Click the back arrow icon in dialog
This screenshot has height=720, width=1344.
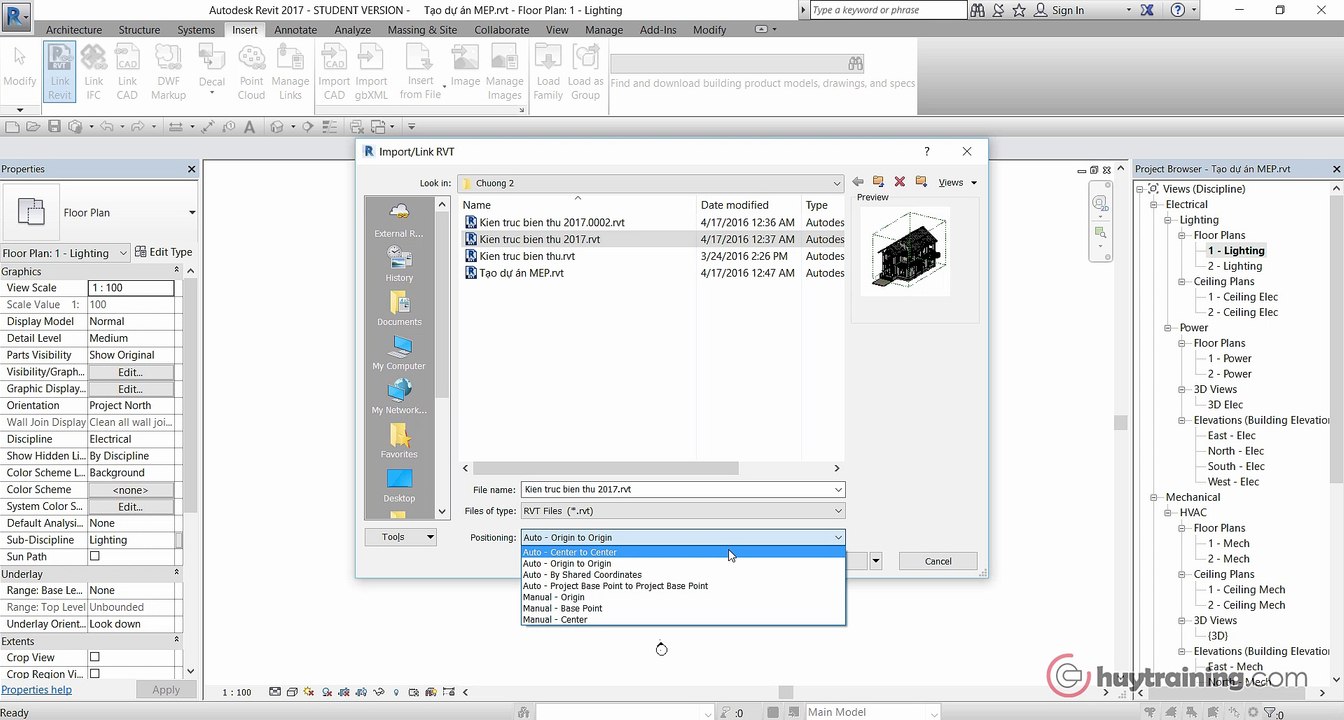(x=857, y=182)
